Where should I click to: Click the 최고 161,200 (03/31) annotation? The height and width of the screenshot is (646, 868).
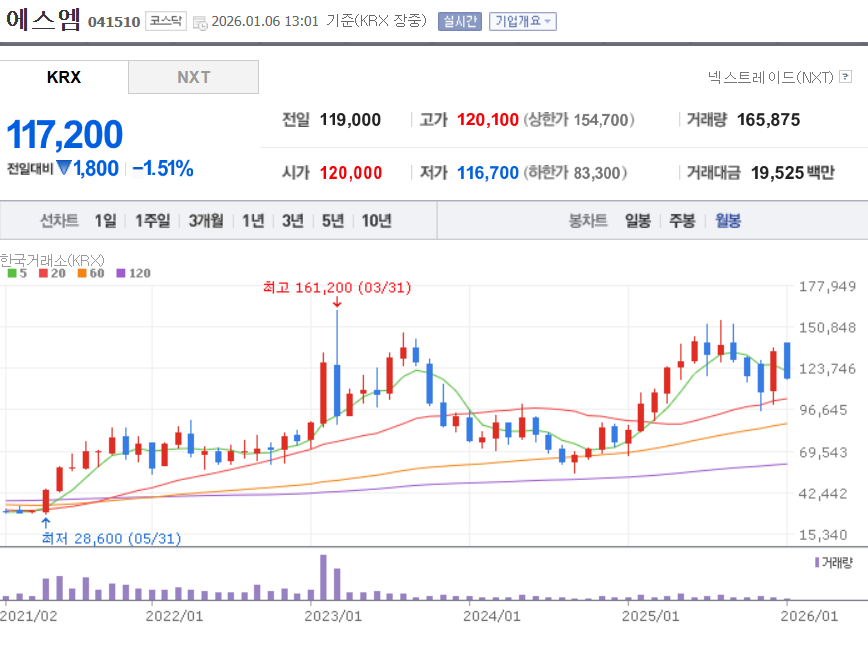pyautogui.click(x=337, y=288)
